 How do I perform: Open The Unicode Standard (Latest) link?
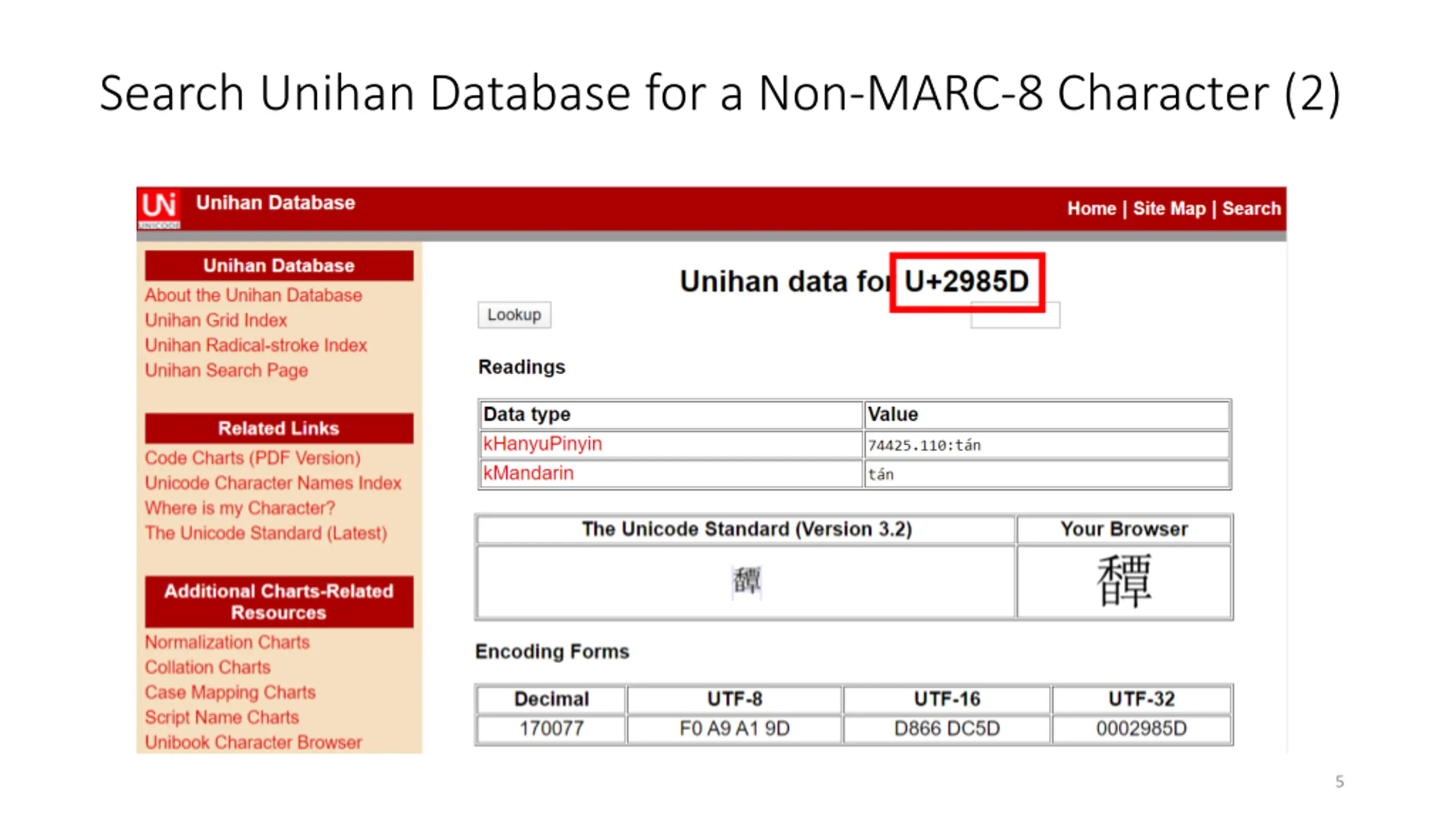pos(266,533)
